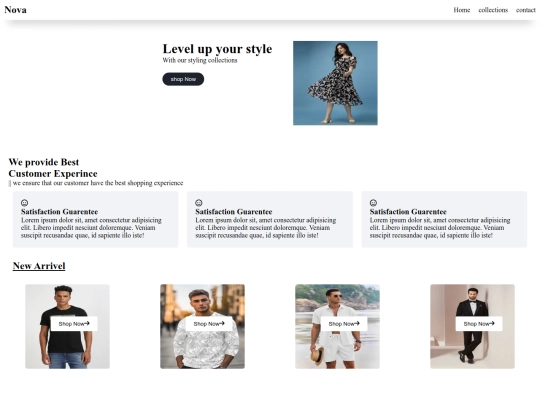This screenshot has width=540, height=405.
Task: Click the hero image of woman in dress
Action: click(335, 83)
